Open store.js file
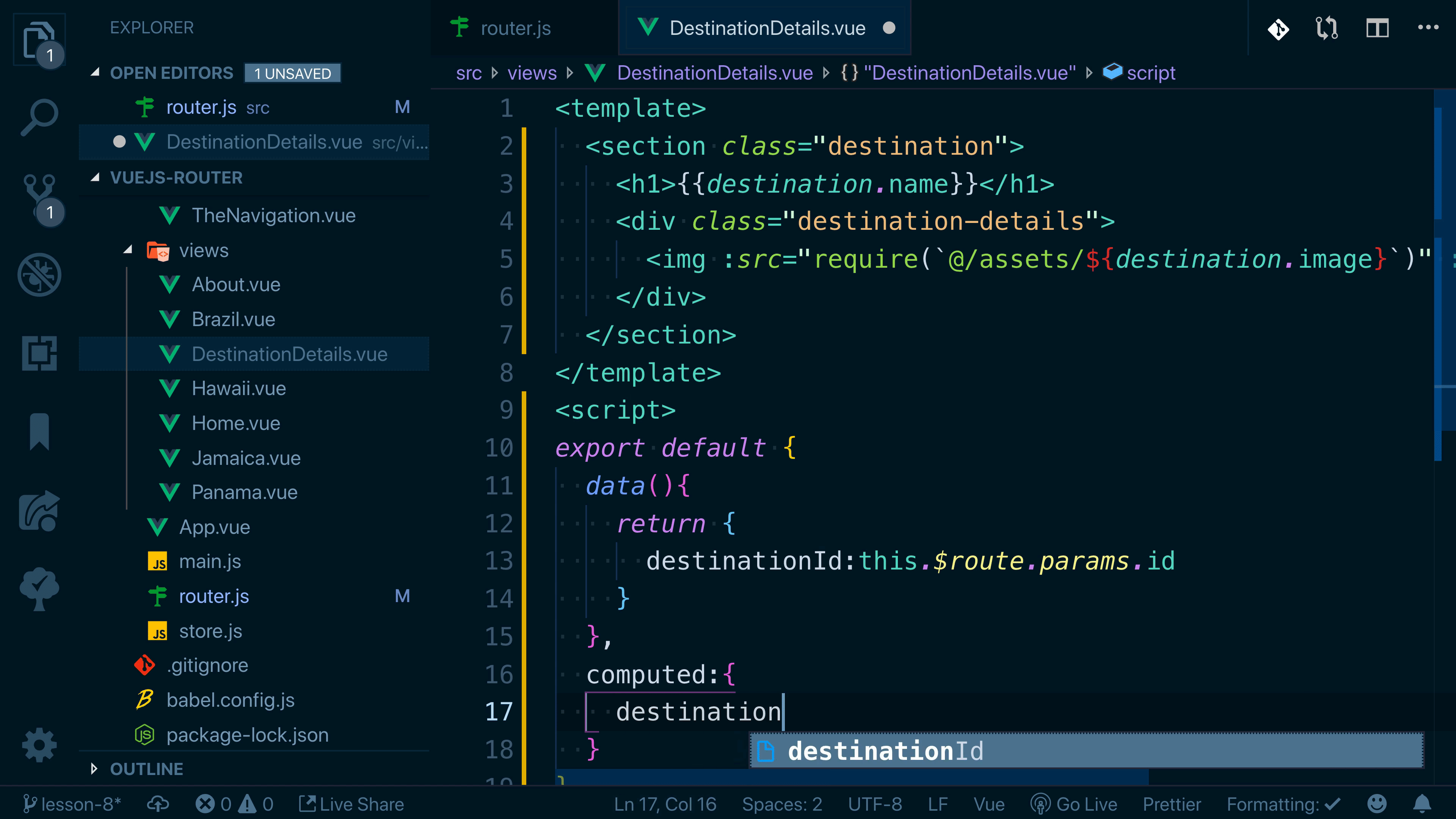 tap(254, 631)
